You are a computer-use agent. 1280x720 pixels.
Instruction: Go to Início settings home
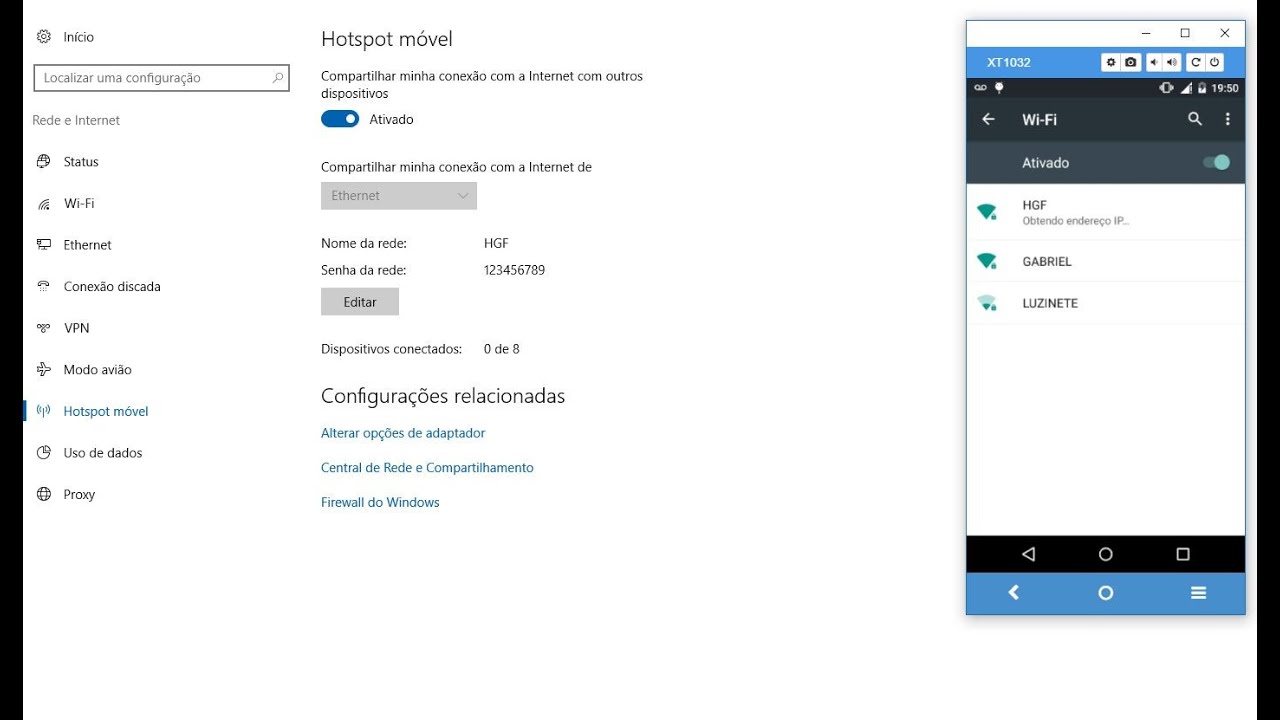pos(78,37)
